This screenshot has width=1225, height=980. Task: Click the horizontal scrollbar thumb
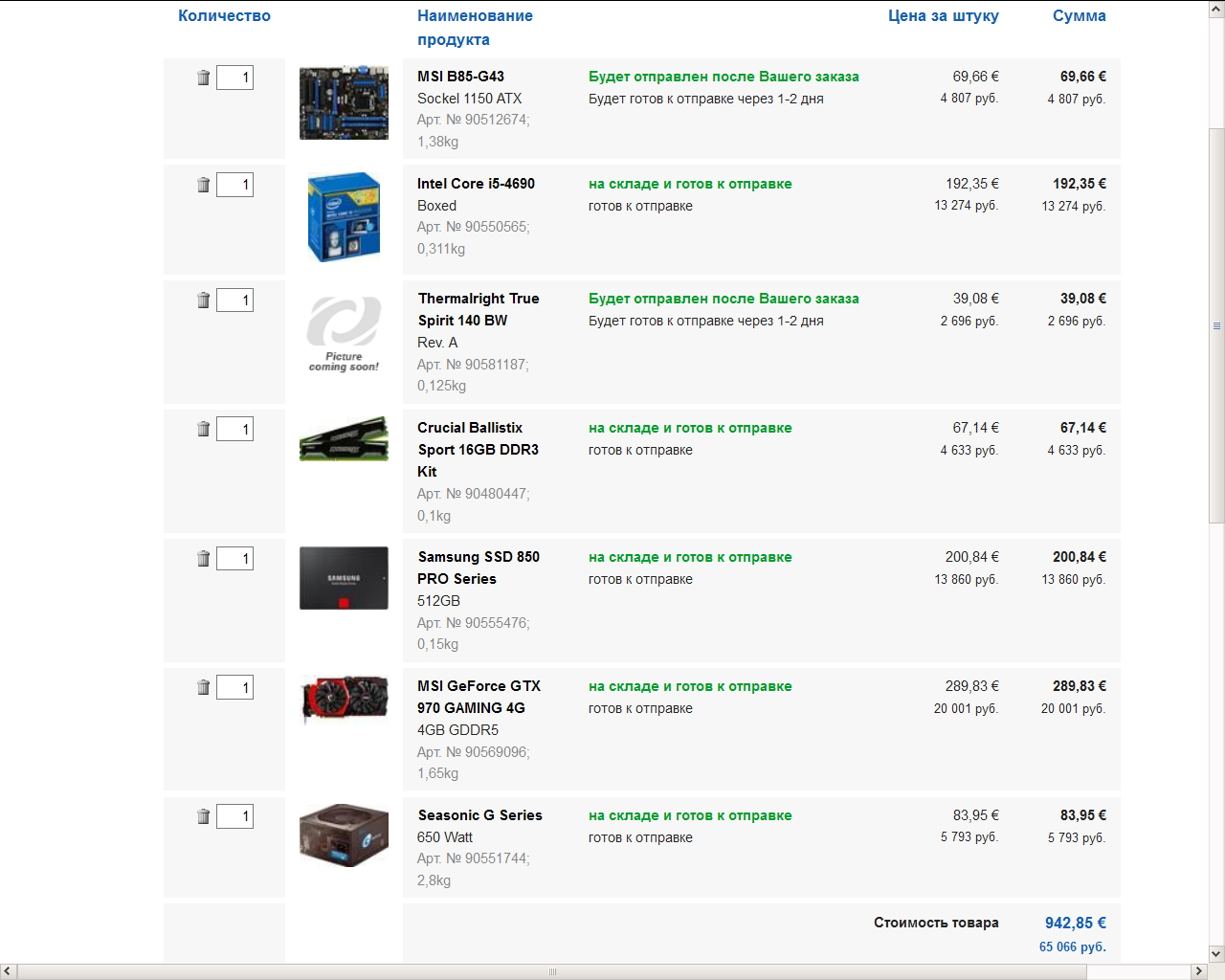(552, 971)
